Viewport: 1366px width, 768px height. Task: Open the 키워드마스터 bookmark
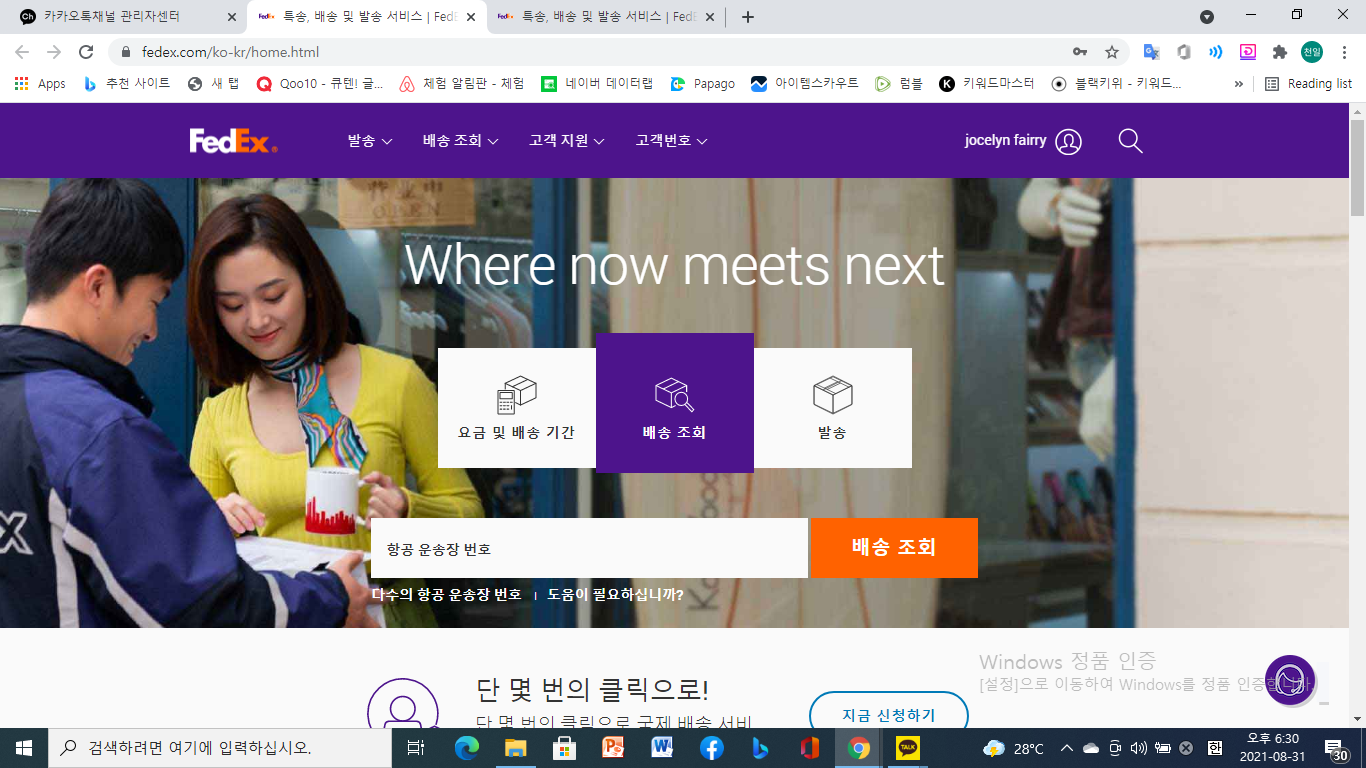(x=987, y=84)
